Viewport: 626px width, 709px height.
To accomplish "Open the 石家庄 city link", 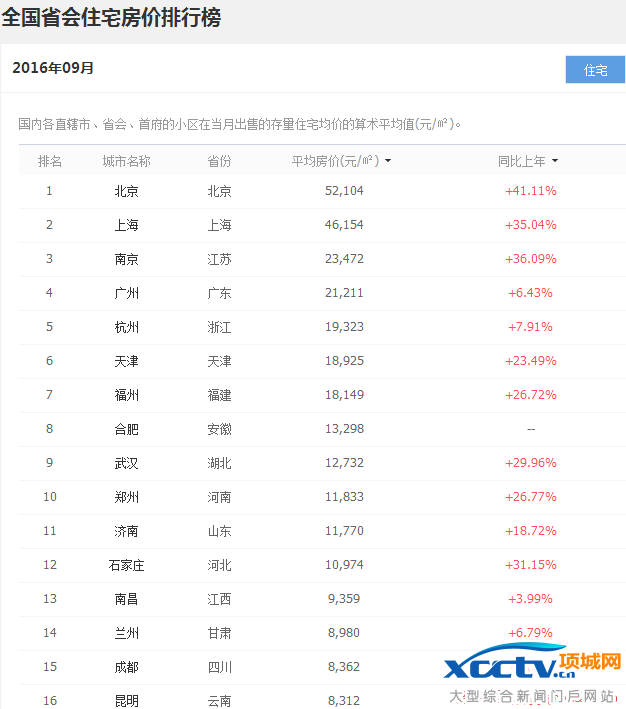I will click(x=126, y=565).
